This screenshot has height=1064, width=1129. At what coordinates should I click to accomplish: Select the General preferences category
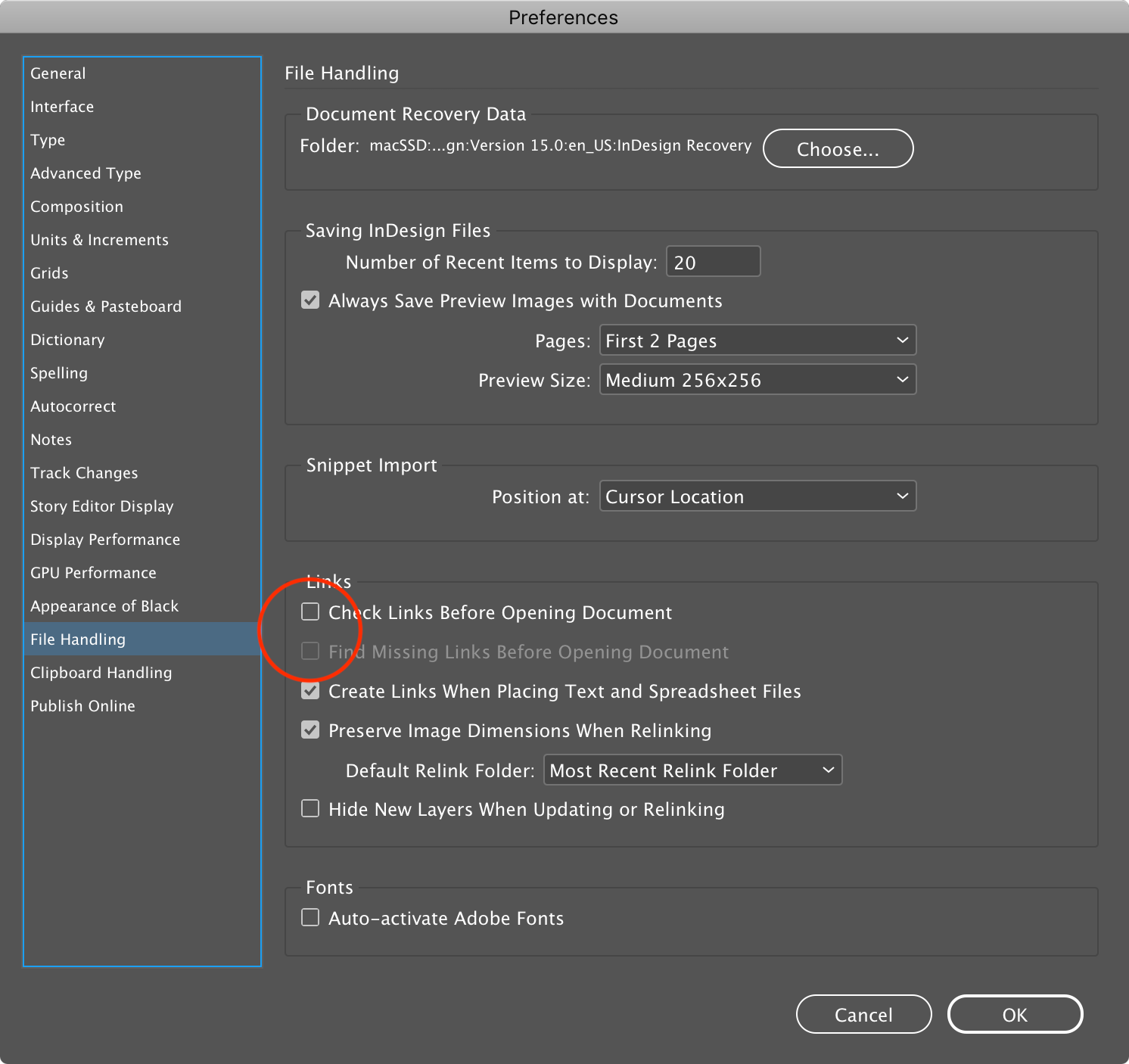click(58, 73)
